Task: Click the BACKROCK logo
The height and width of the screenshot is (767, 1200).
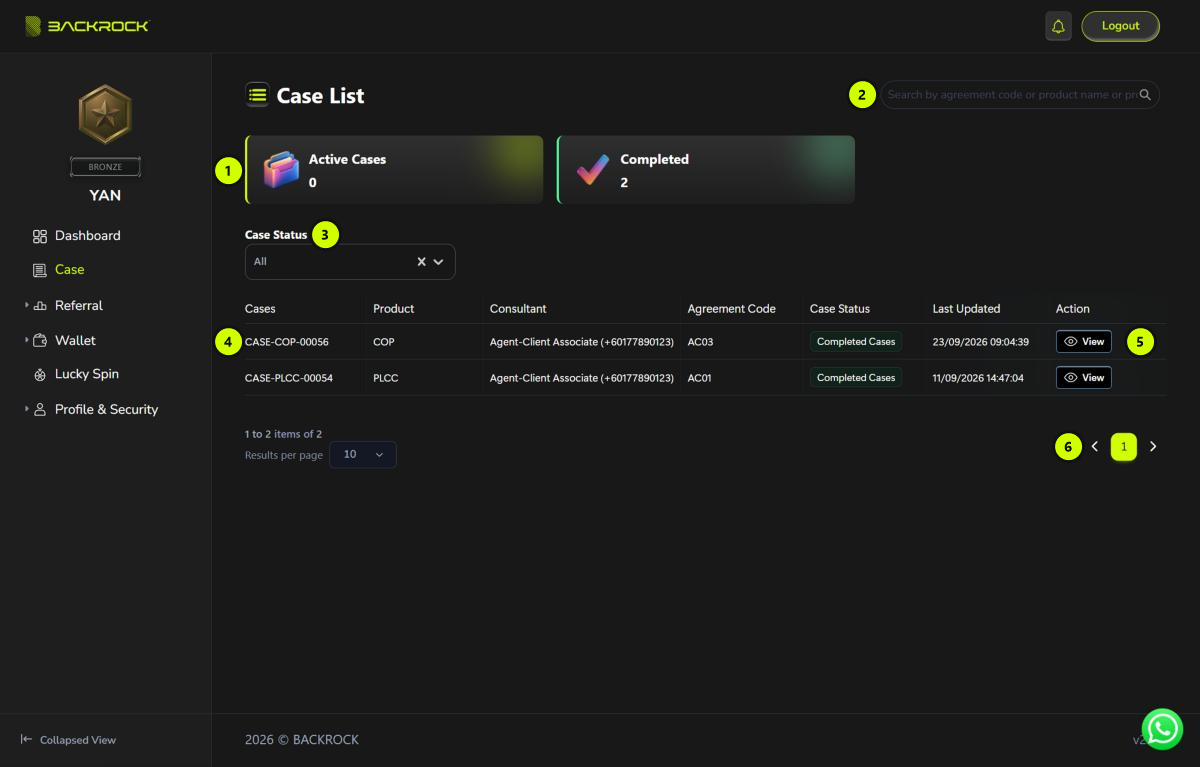Action: pos(87,26)
